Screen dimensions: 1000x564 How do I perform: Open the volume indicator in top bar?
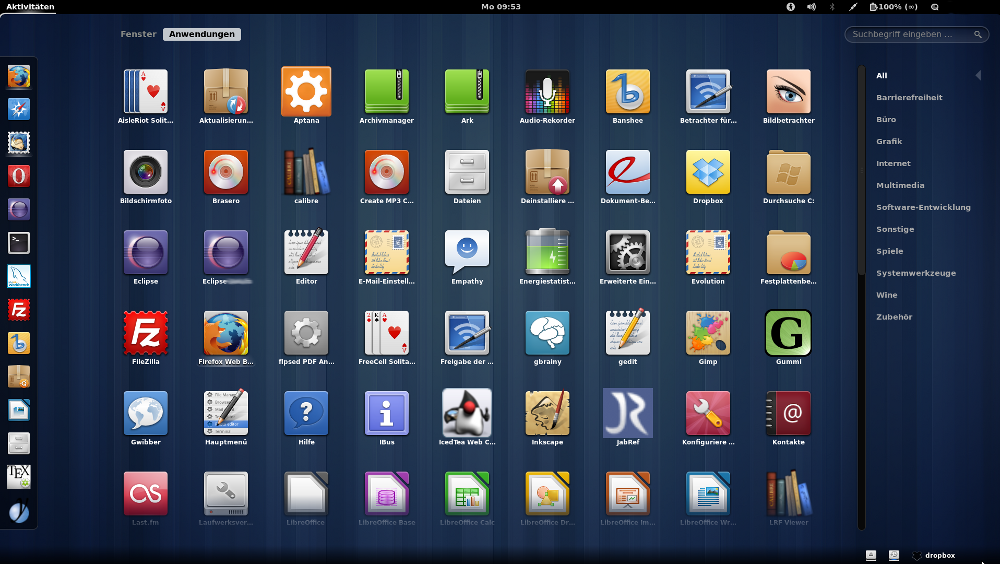[x=811, y=6]
